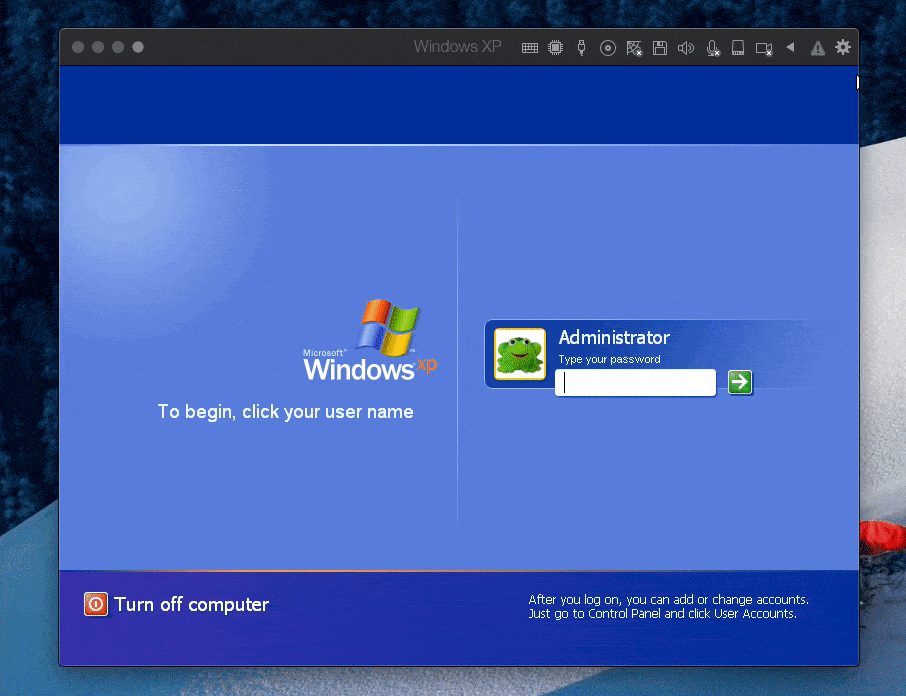This screenshot has width=906, height=696.
Task: Click the disconnected network icon
Action: point(634,48)
